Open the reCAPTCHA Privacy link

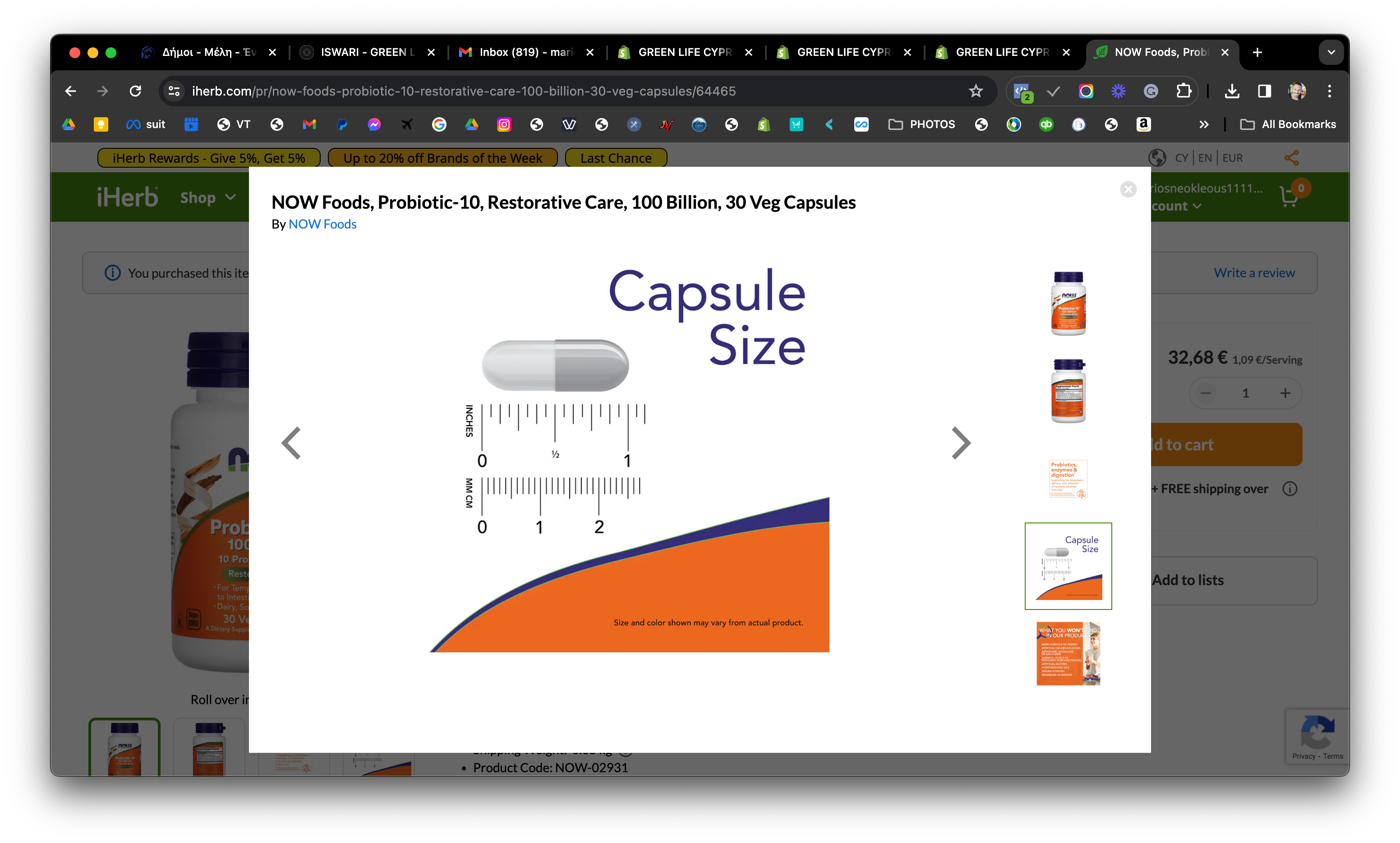click(x=1303, y=756)
